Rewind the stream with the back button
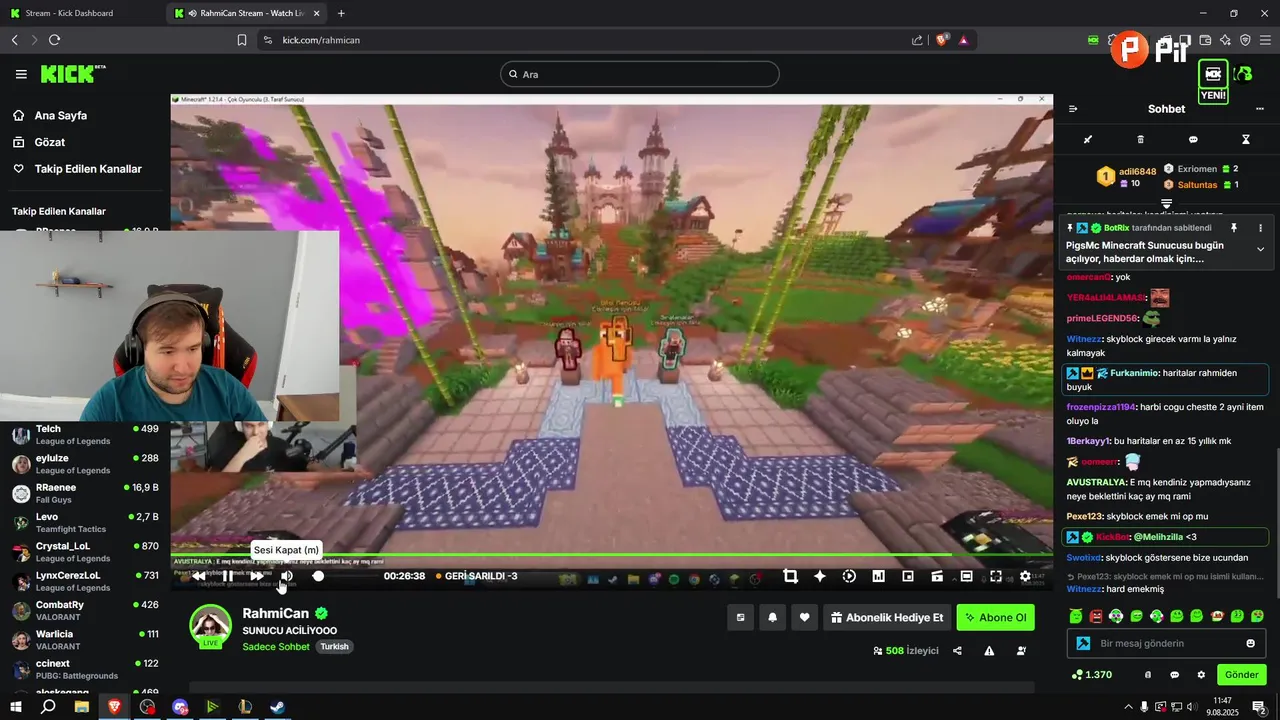The height and width of the screenshot is (720, 1280). [199, 576]
